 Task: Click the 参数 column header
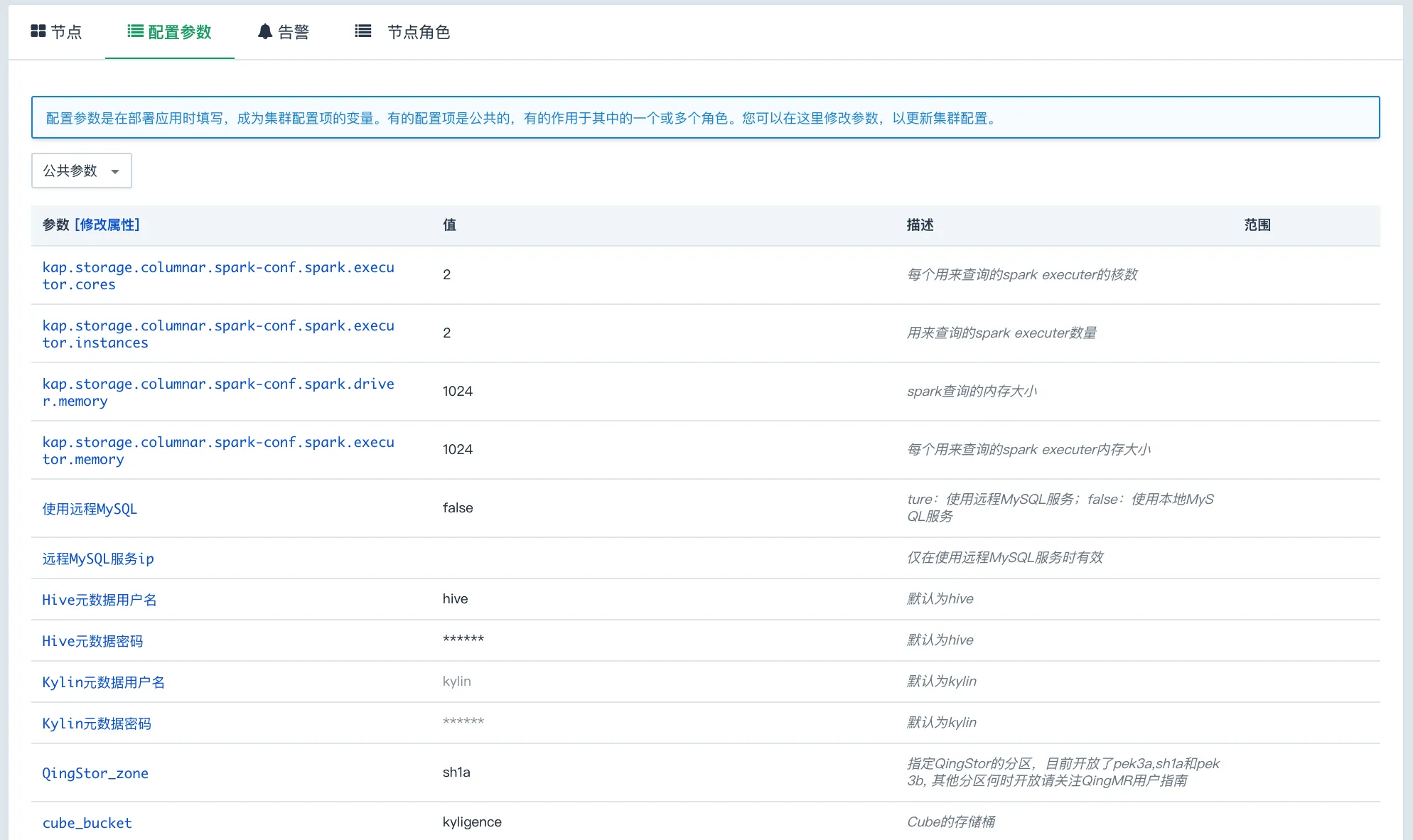(x=56, y=225)
